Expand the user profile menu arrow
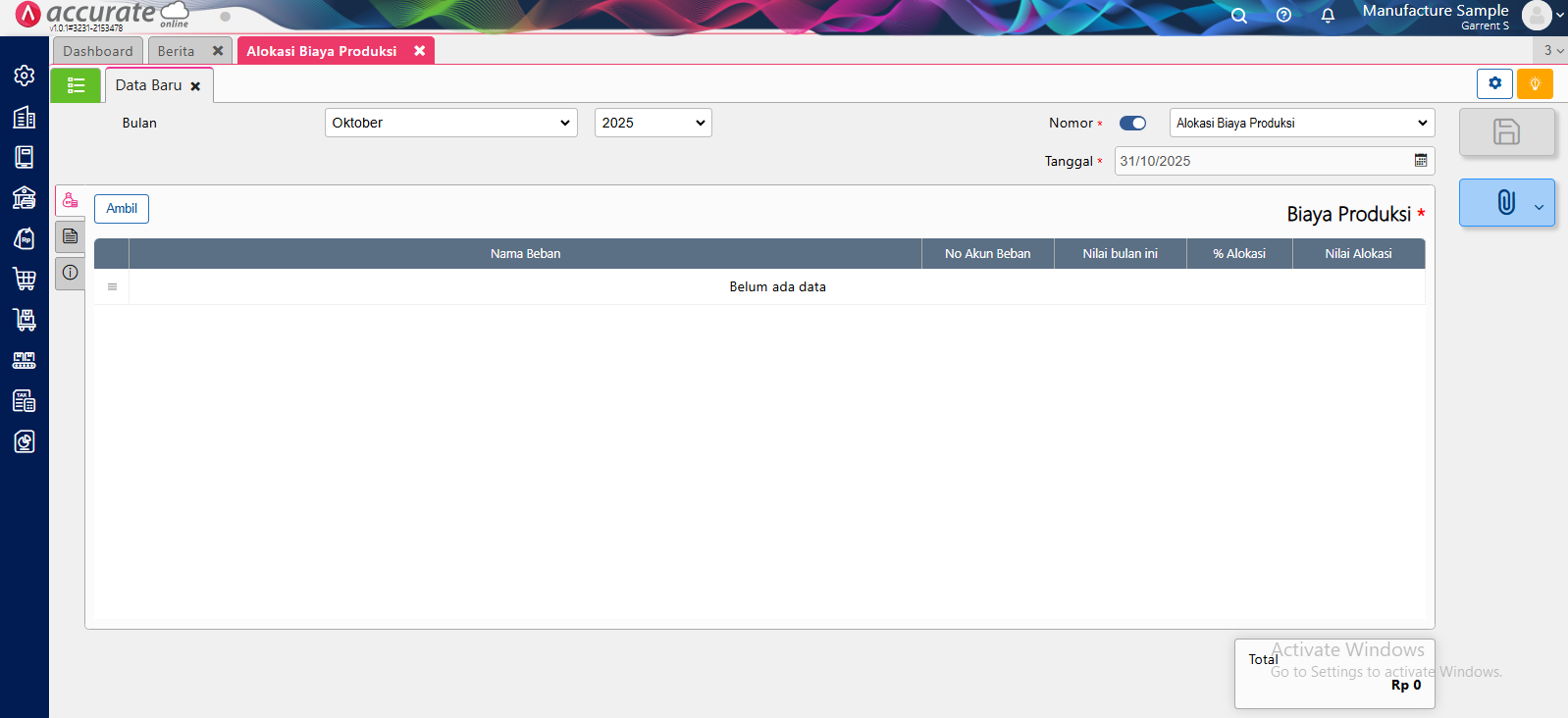Image resolution: width=1568 pixels, height=718 pixels. click(x=1559, y=16)
